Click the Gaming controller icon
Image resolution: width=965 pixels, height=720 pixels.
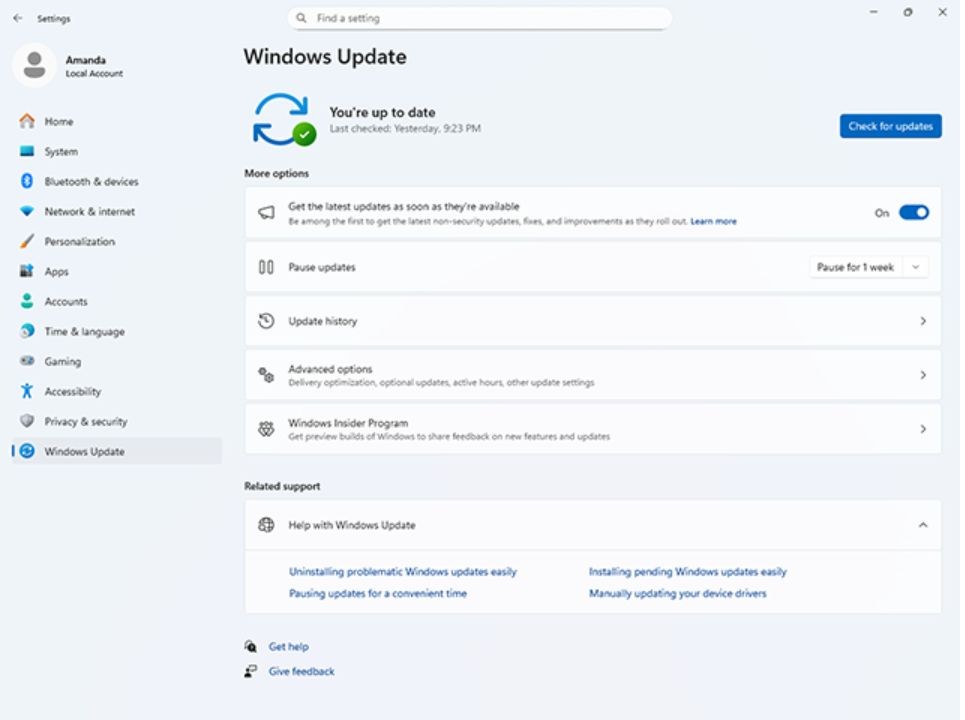pos(27,361)
